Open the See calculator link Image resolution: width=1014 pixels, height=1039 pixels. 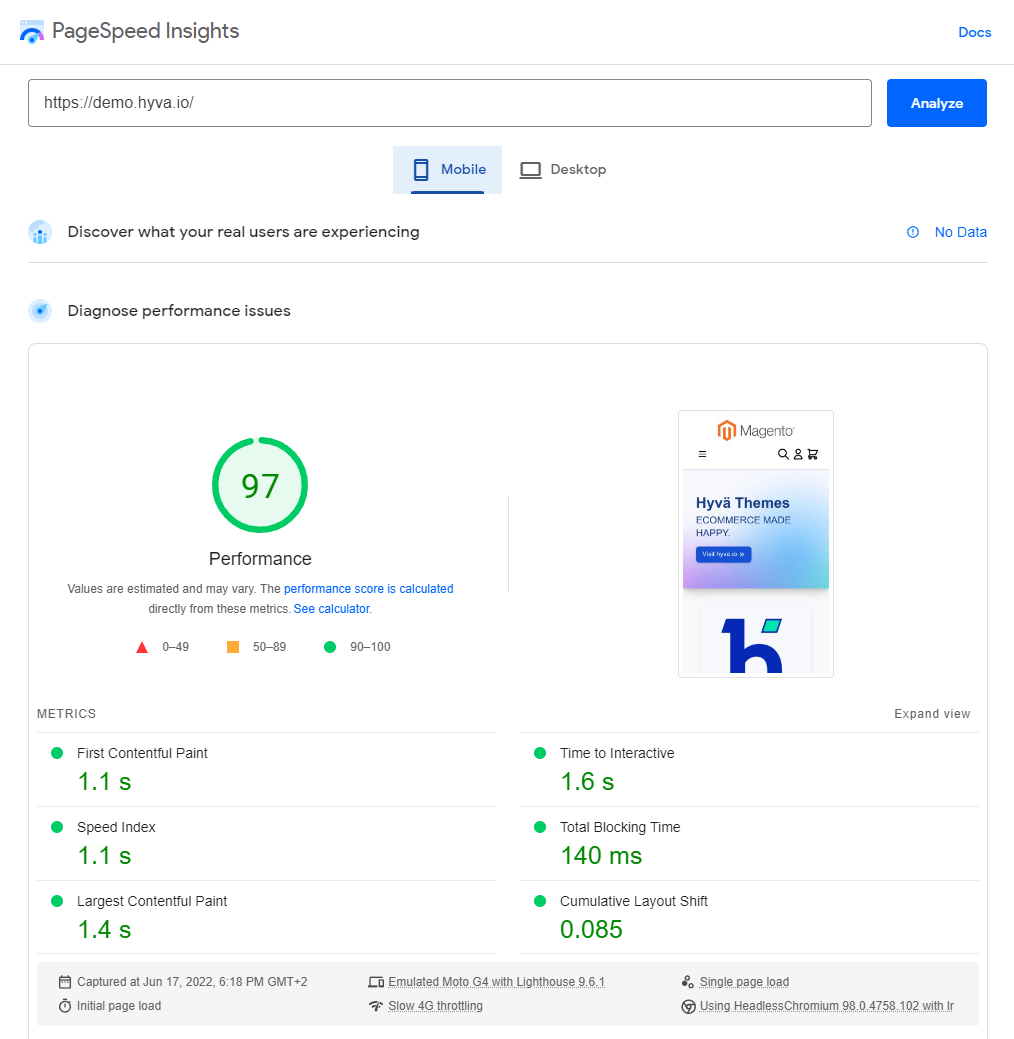pos(331,609)
